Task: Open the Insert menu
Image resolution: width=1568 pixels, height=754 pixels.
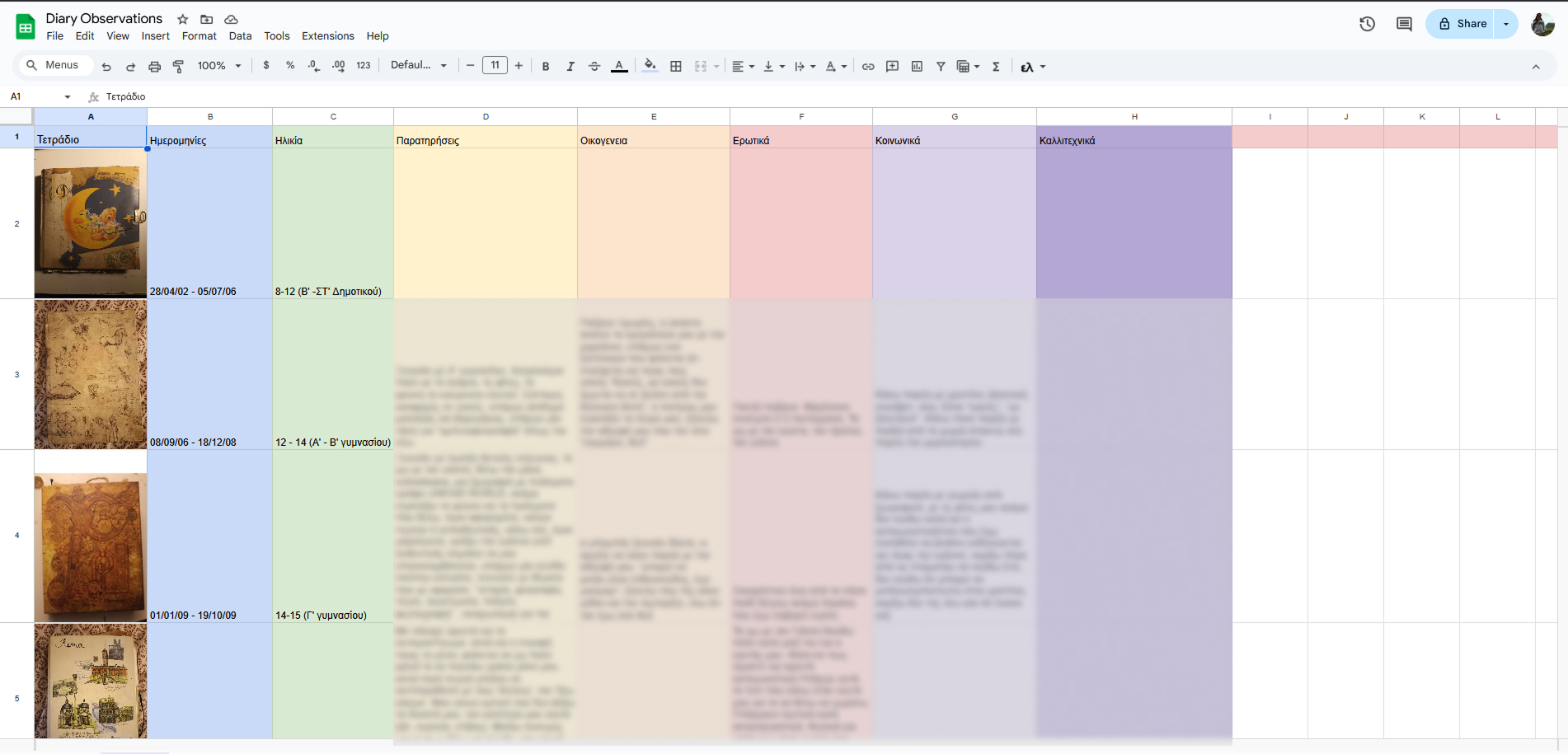Action: tap(155, 36)
